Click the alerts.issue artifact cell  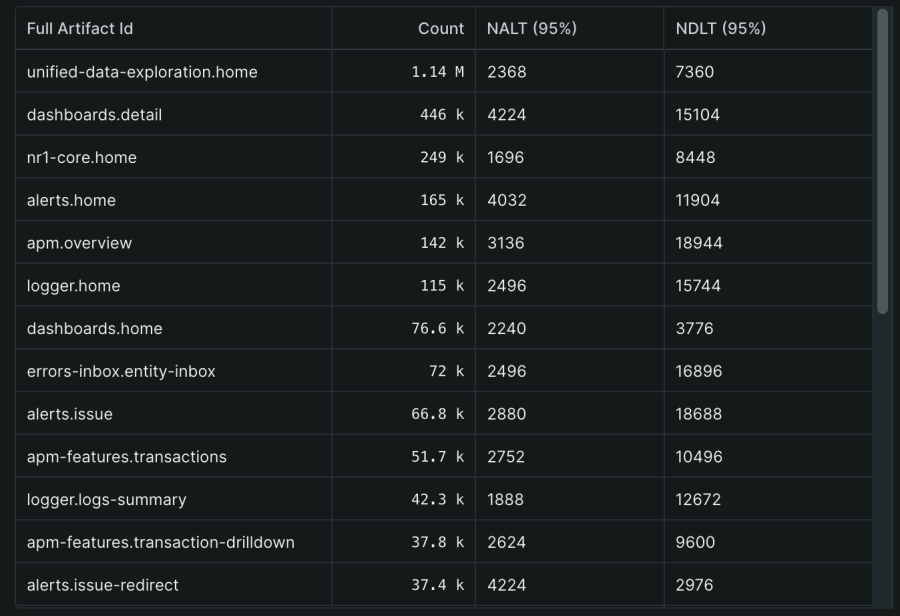pyautogui.click(x=69, y=414)
